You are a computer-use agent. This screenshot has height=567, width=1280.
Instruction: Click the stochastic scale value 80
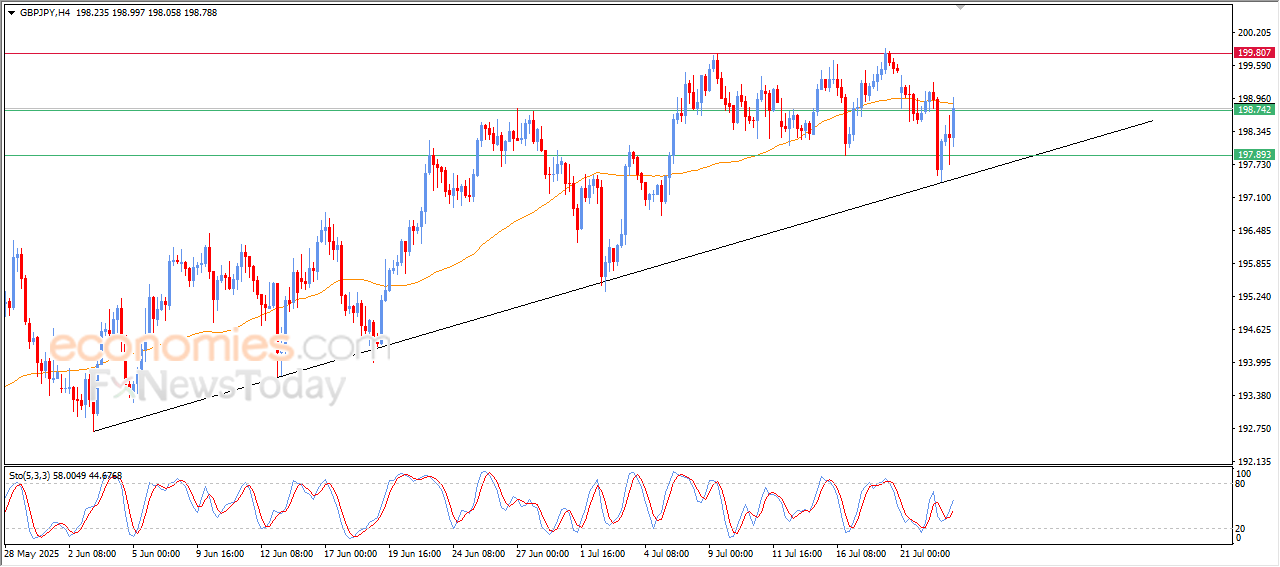coord(1242,485)
